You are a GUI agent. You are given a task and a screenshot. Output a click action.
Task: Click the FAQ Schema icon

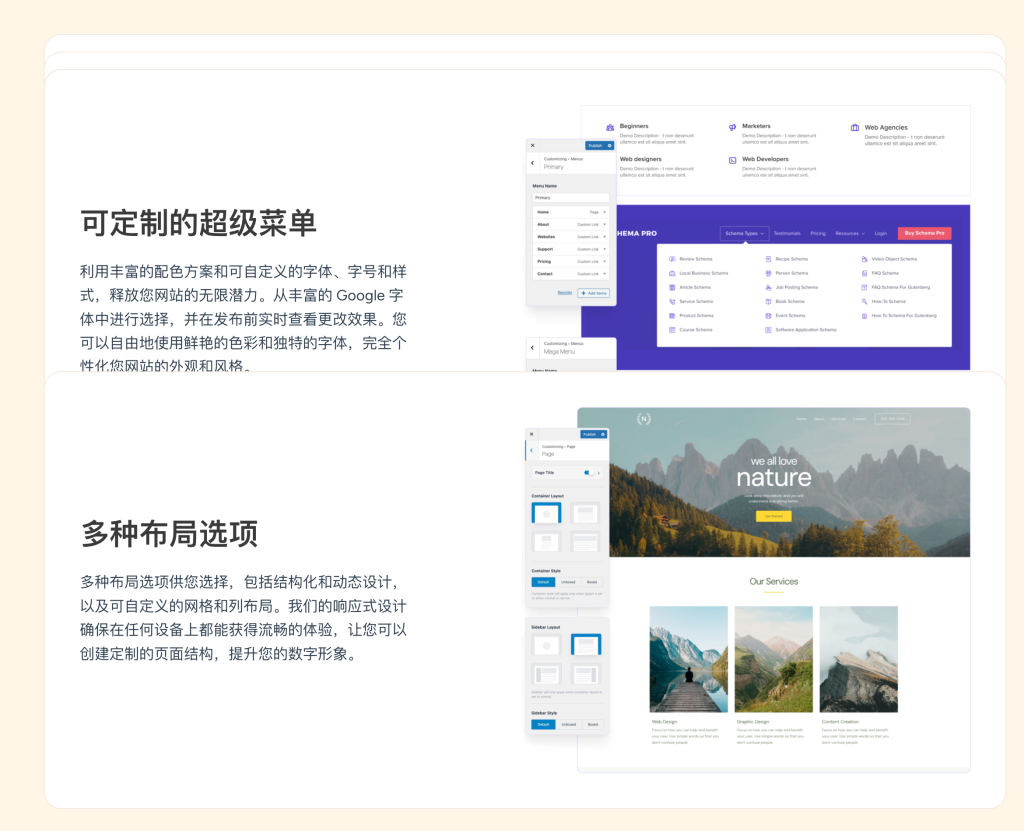click(x=865, y=273)
